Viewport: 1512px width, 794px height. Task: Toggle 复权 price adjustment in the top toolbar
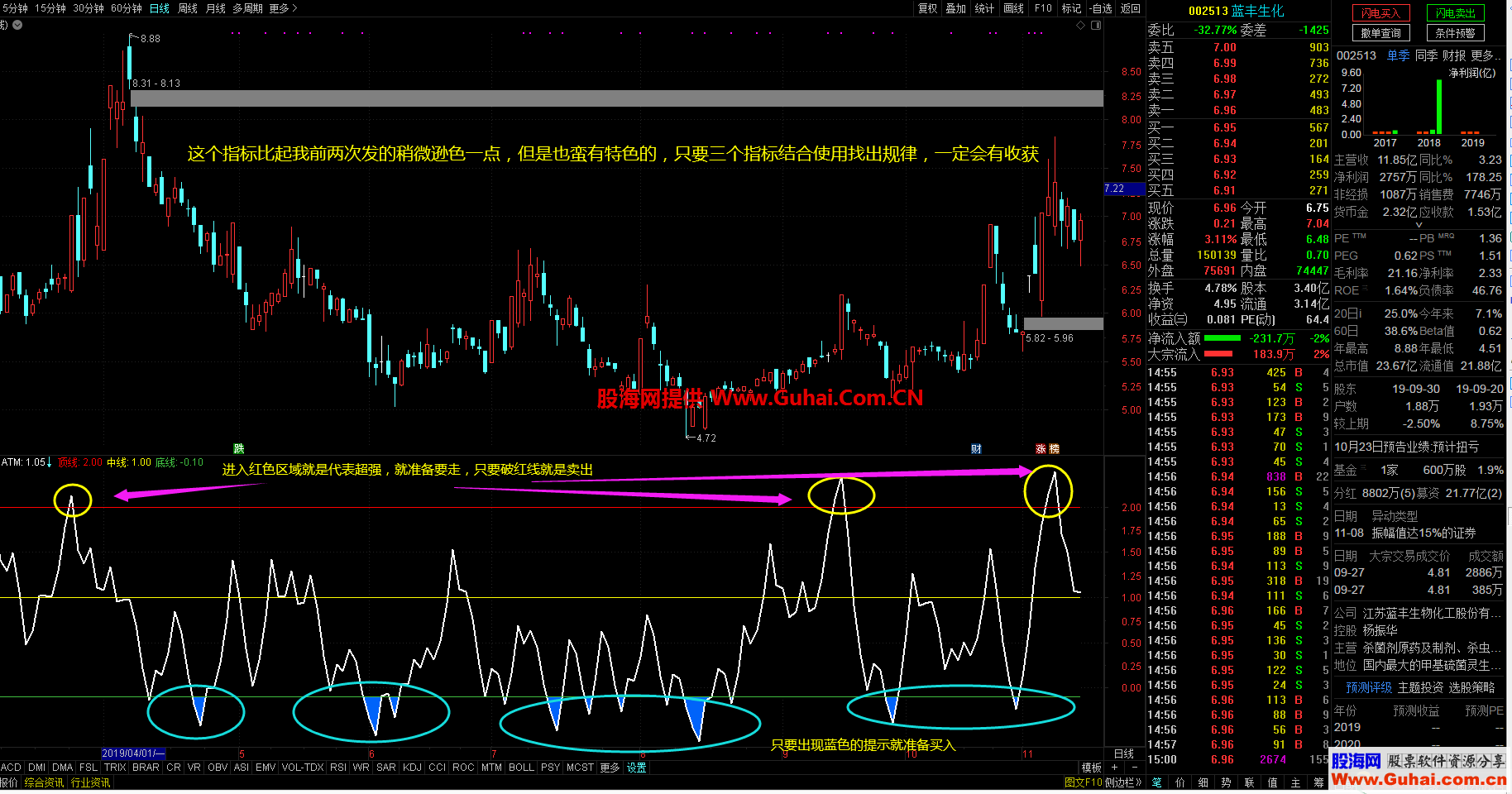pyautogui.click(x=928, y=8)
